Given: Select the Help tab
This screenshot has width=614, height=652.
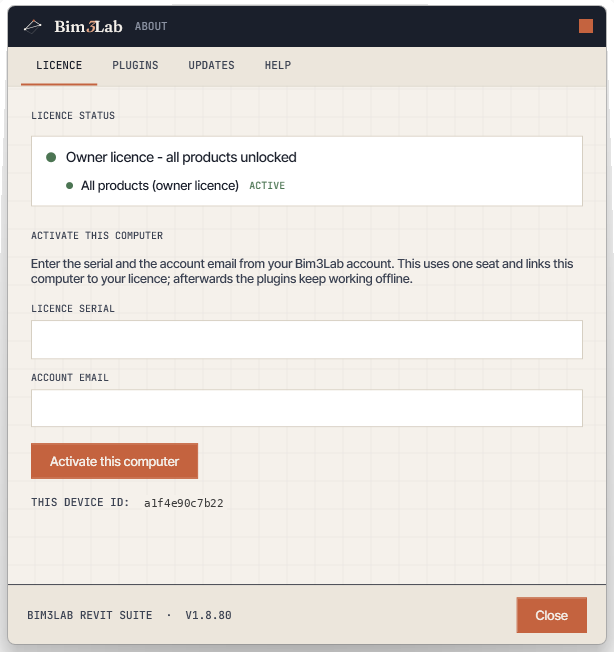Looking at the screenshot, I should click(x=278, y=65).
